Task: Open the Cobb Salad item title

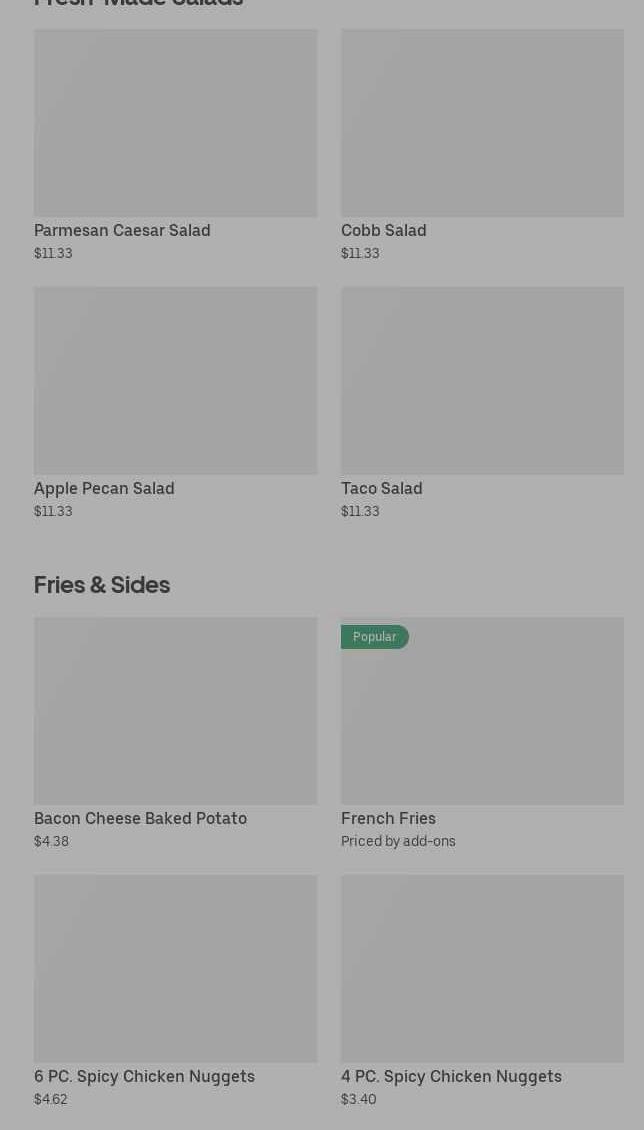Action: click(x=383, y=230)
